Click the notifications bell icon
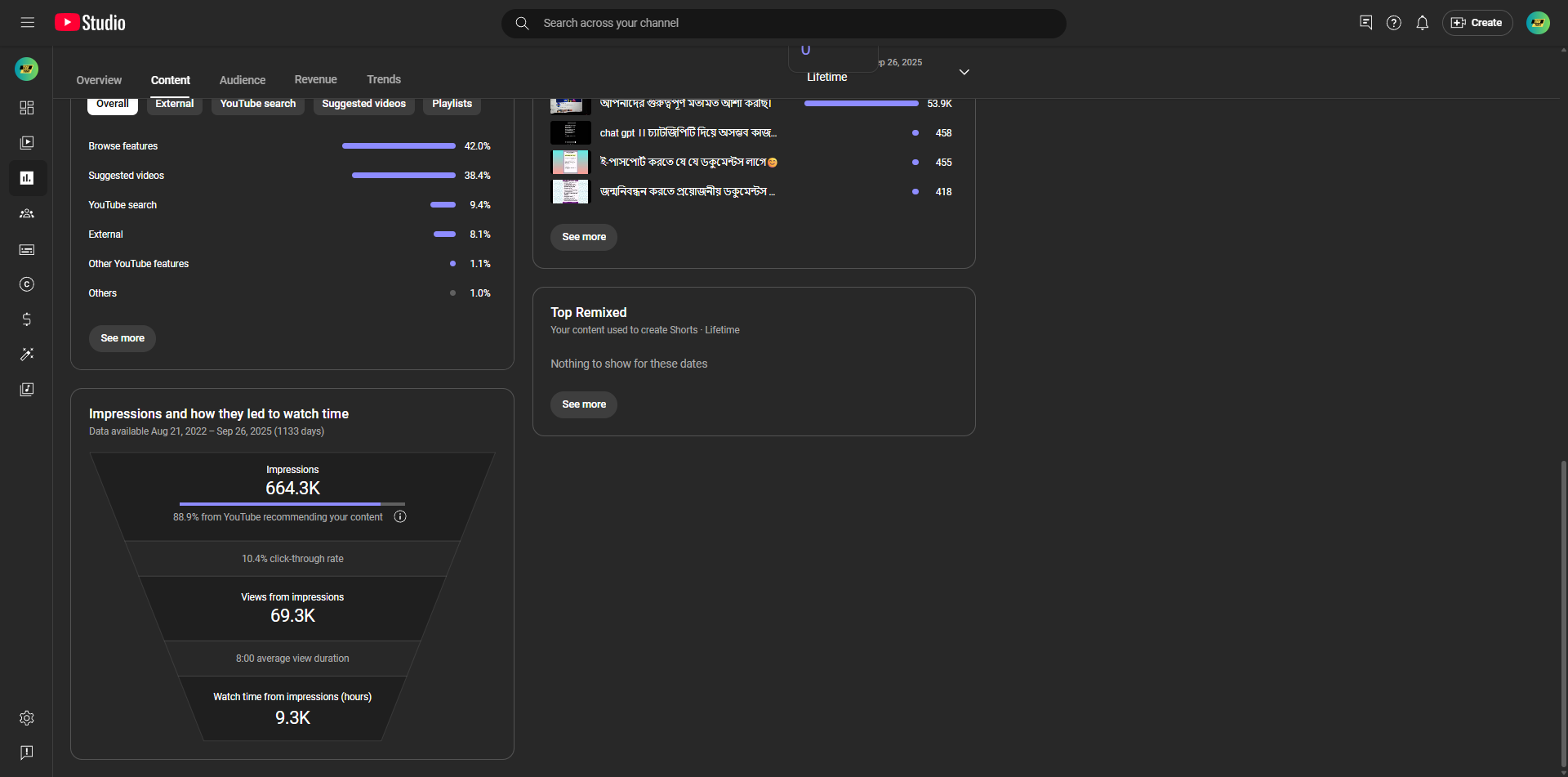1568x777 pixels. tap(1422, 23)
